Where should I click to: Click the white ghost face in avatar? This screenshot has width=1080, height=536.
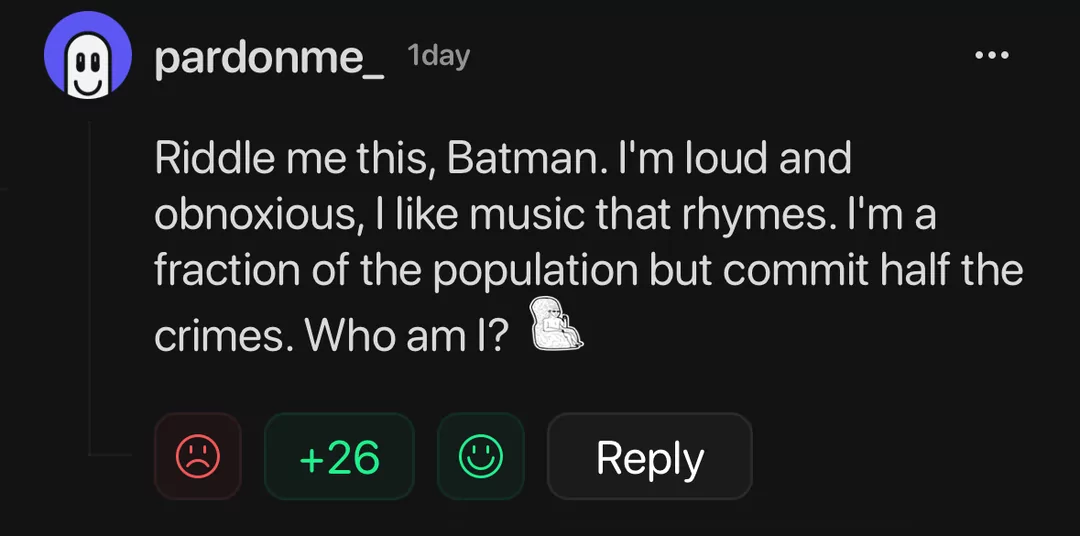click(89, 64)
